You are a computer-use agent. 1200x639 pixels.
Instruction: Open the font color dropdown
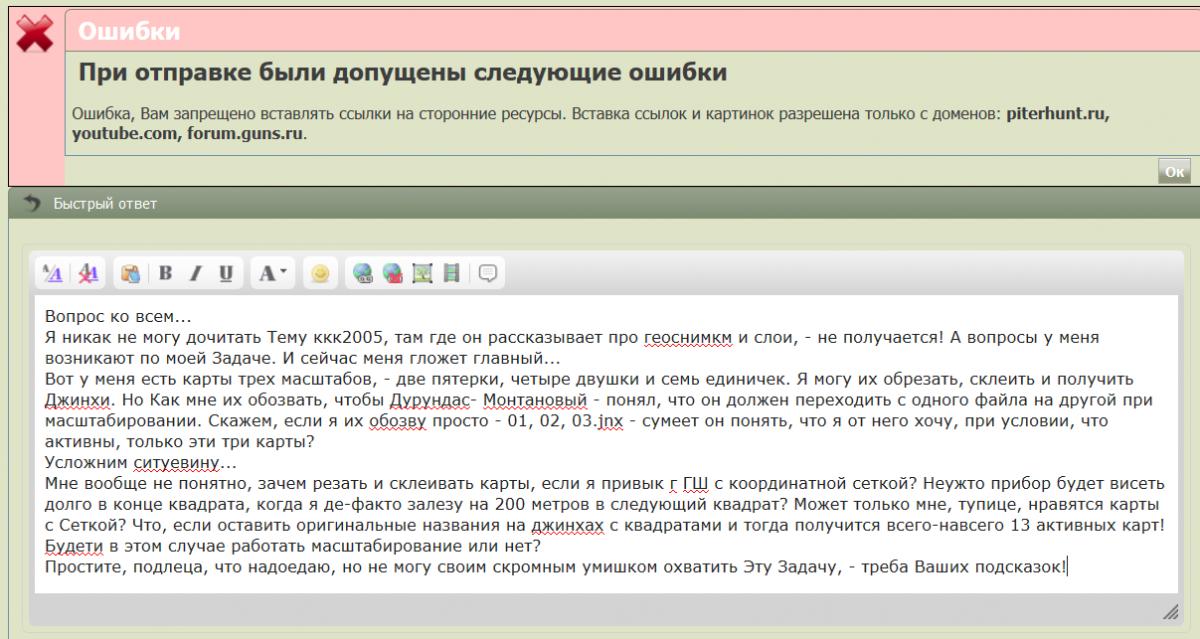tap(272, 274)
